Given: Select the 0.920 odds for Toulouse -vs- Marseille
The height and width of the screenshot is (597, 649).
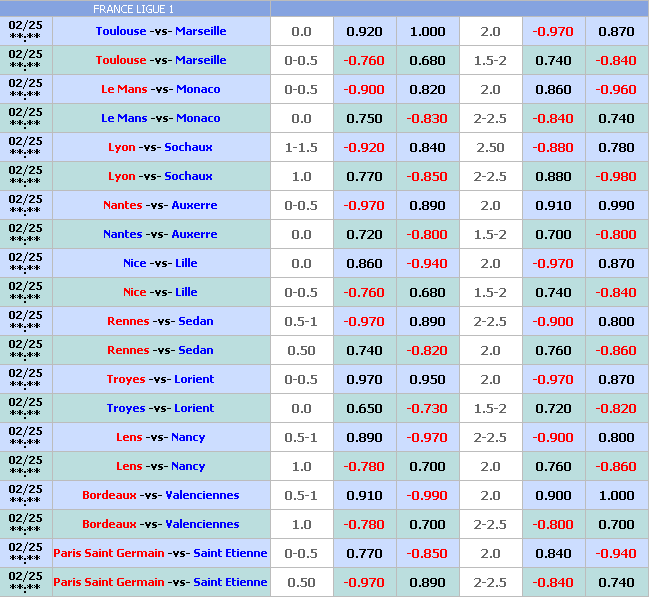Looking at the screenshot, I should point(364,31).
